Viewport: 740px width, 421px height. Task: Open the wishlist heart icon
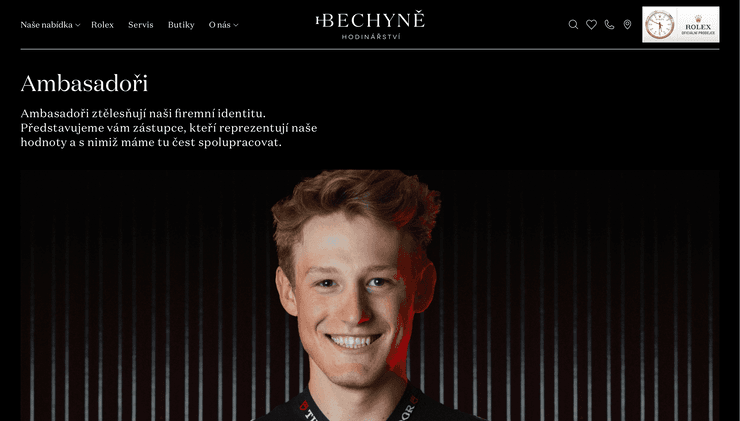(x=591, y=25)
